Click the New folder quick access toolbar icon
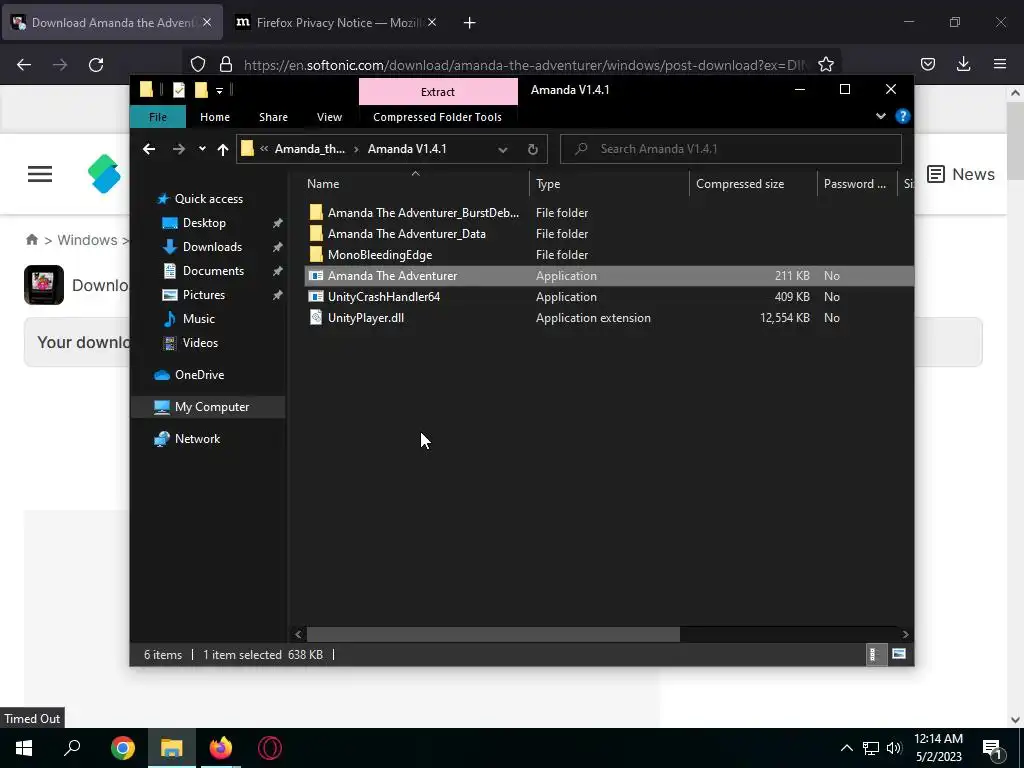 click(201, 90)
